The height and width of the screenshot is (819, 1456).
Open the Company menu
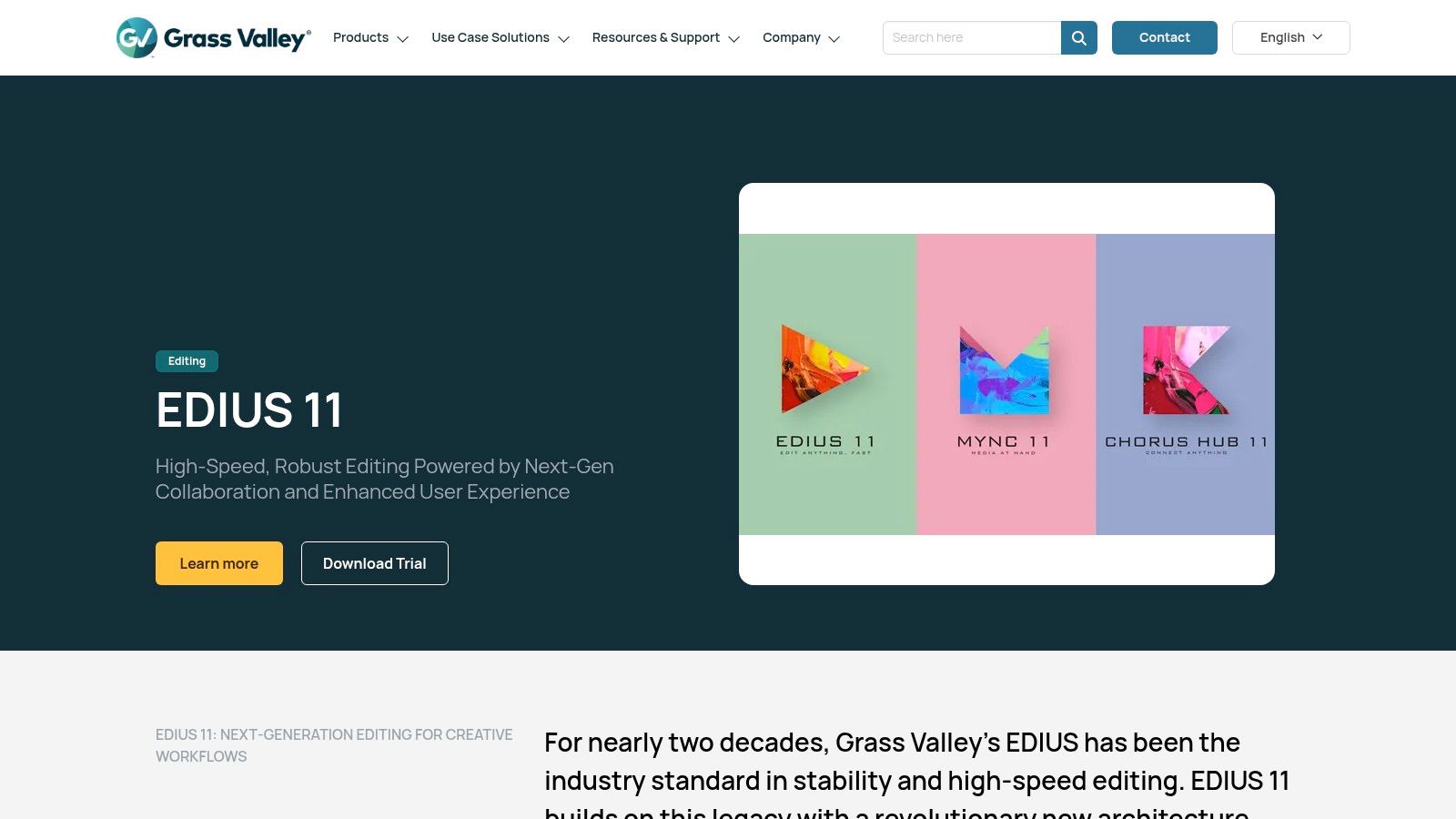click(792, 37)
